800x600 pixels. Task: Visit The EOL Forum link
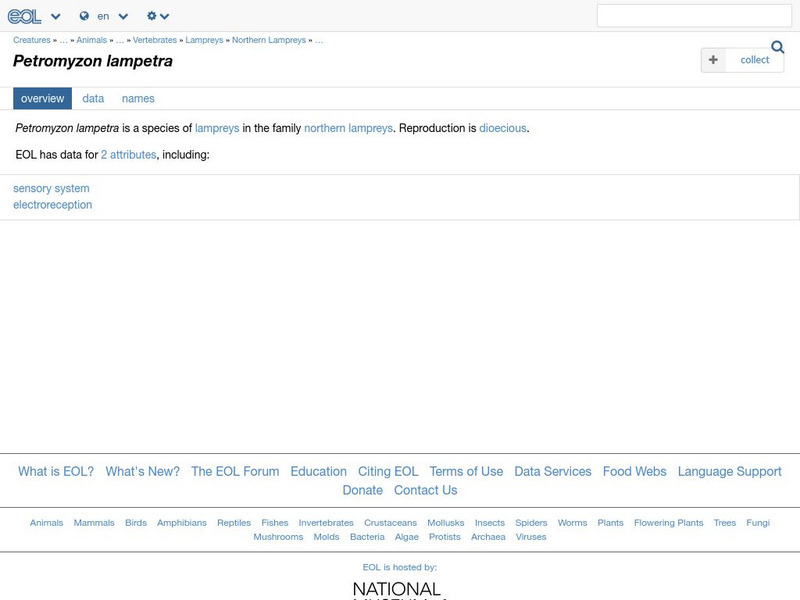tap(235, 471)
